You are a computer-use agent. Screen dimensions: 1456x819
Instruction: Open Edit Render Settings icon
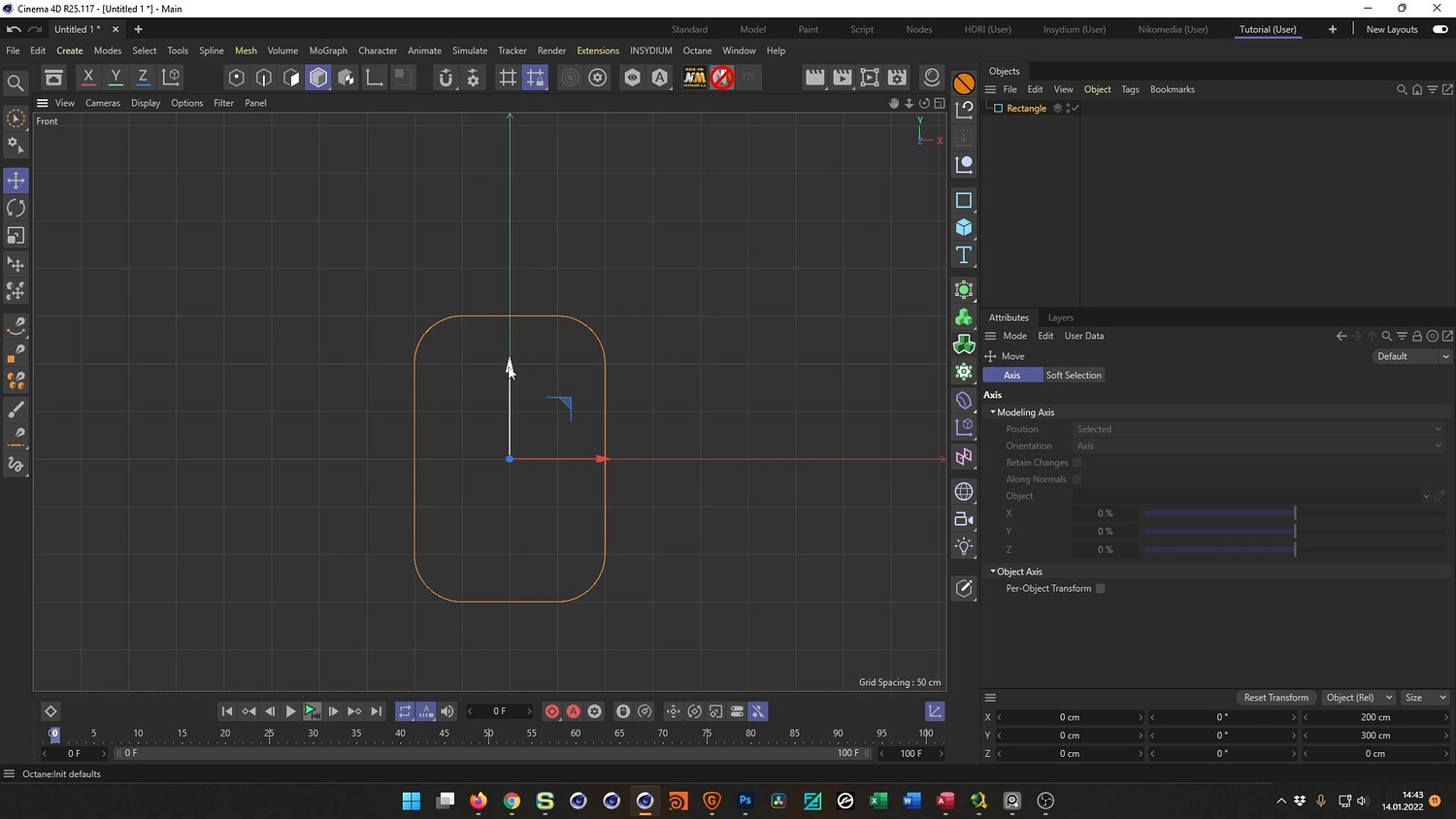click(x=898, y=78)
